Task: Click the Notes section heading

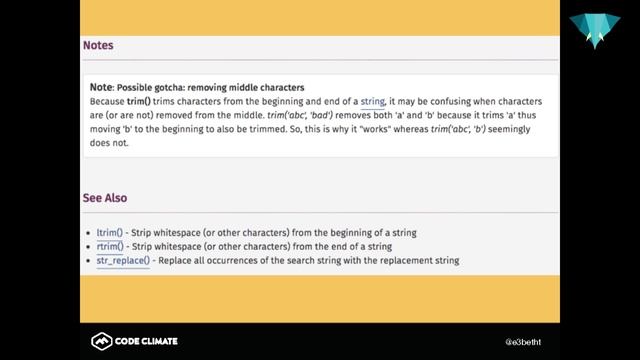Action: 98,45
